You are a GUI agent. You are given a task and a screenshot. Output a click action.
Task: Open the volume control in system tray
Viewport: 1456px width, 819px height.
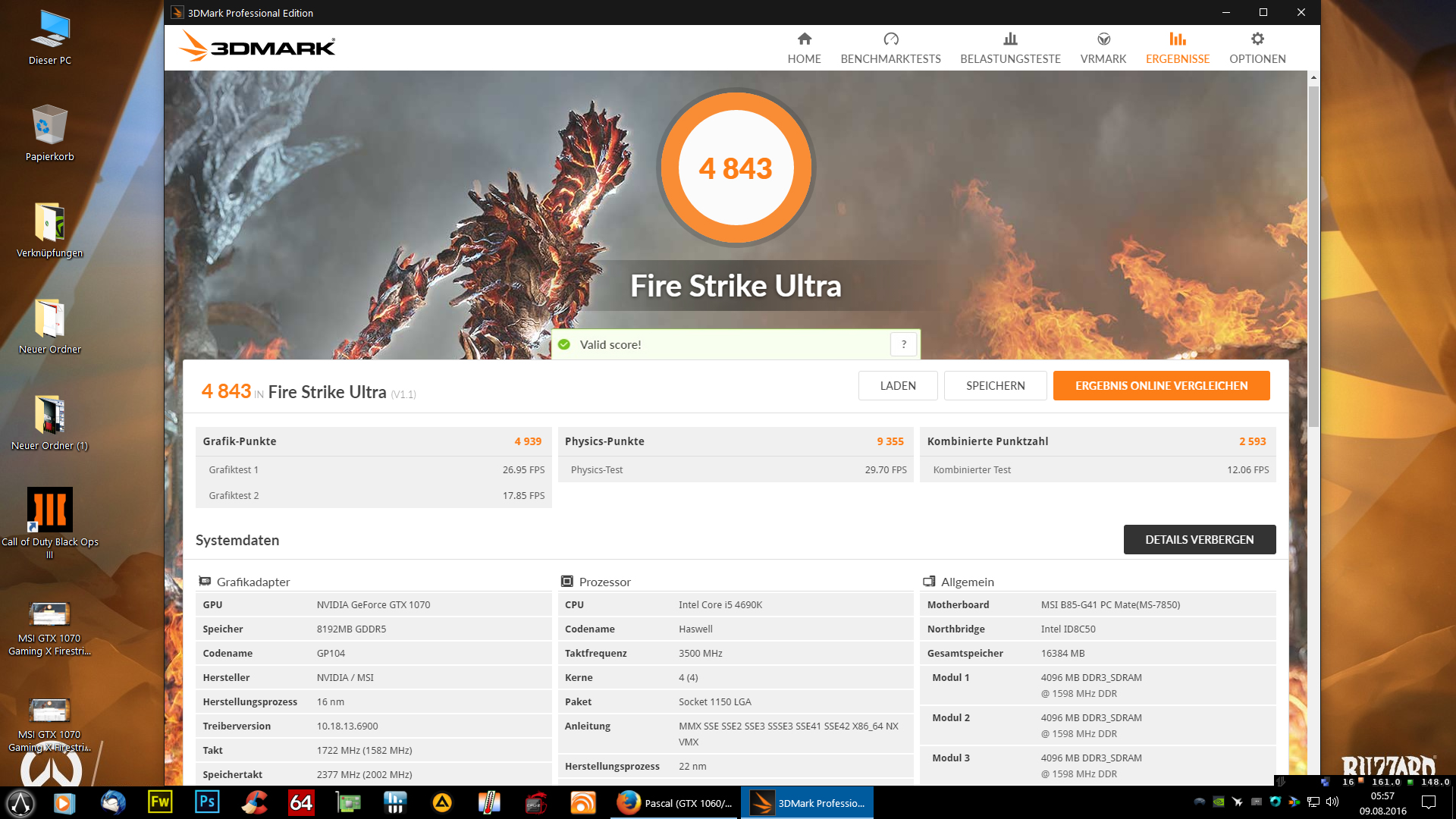tap(1332, 802)
